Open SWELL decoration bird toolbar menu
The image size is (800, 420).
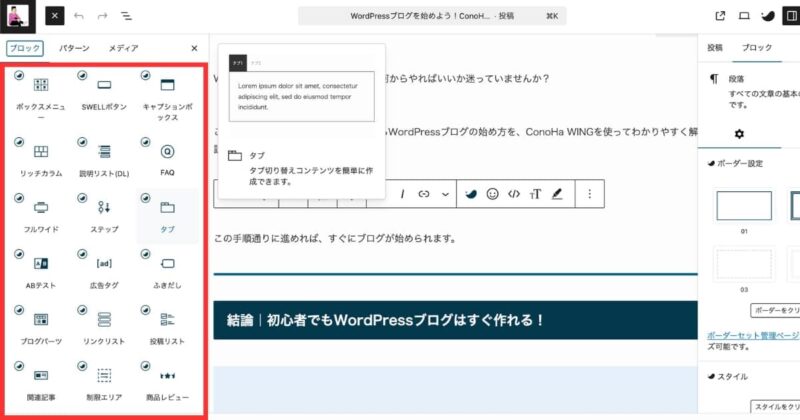click(470, 194)
